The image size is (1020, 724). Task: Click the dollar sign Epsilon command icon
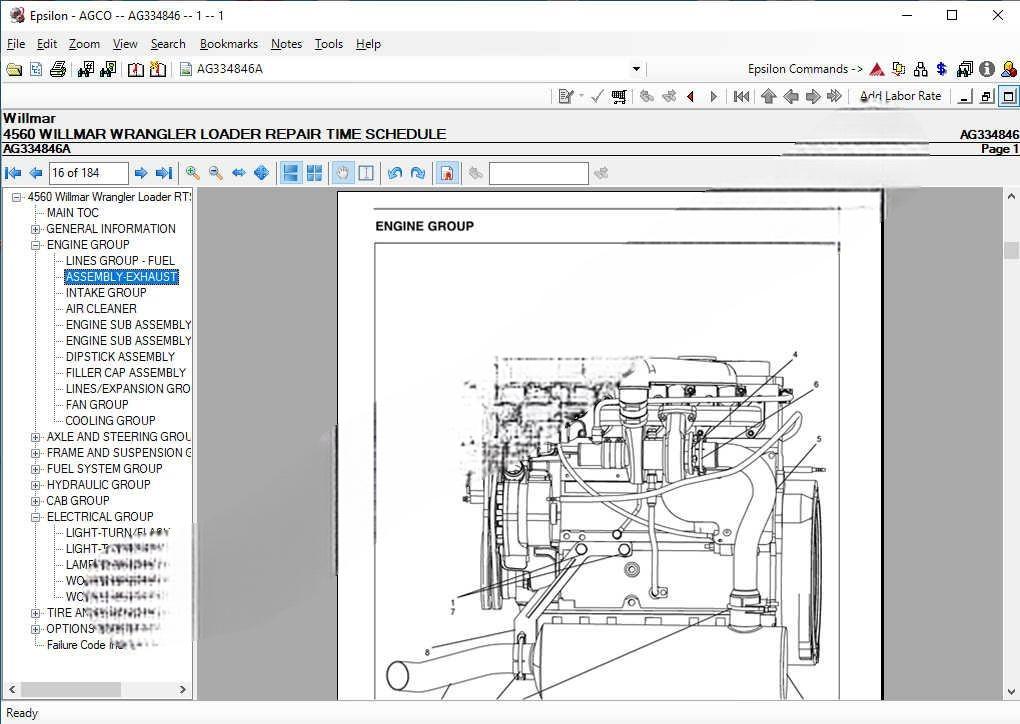coord(940,68)
